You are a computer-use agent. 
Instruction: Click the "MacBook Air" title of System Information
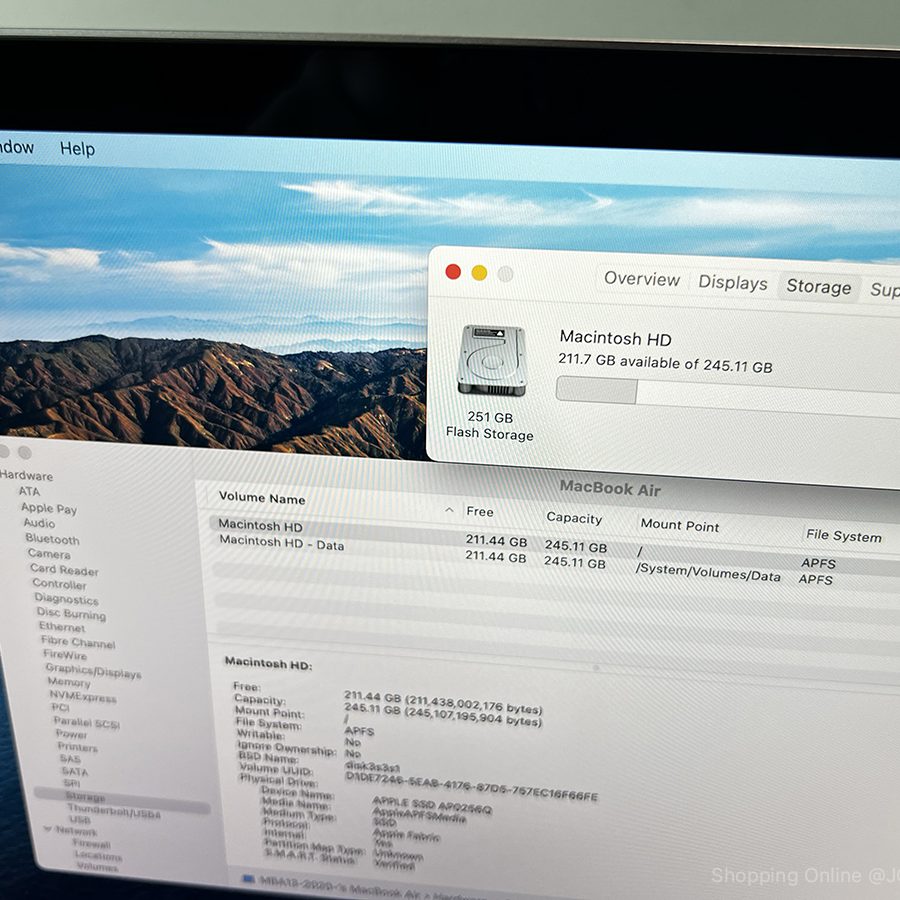point(610,488)
